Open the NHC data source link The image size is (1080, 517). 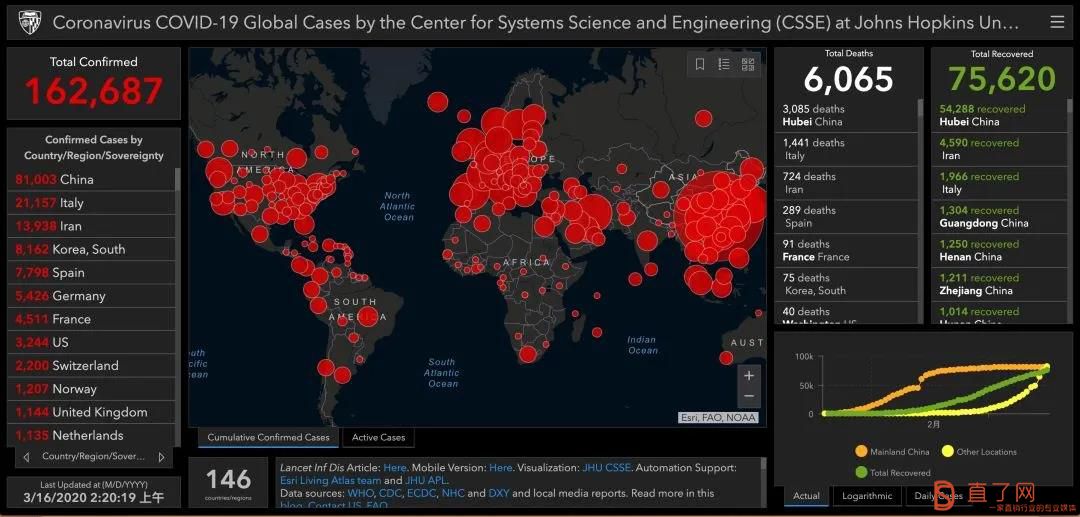[453, 493]
